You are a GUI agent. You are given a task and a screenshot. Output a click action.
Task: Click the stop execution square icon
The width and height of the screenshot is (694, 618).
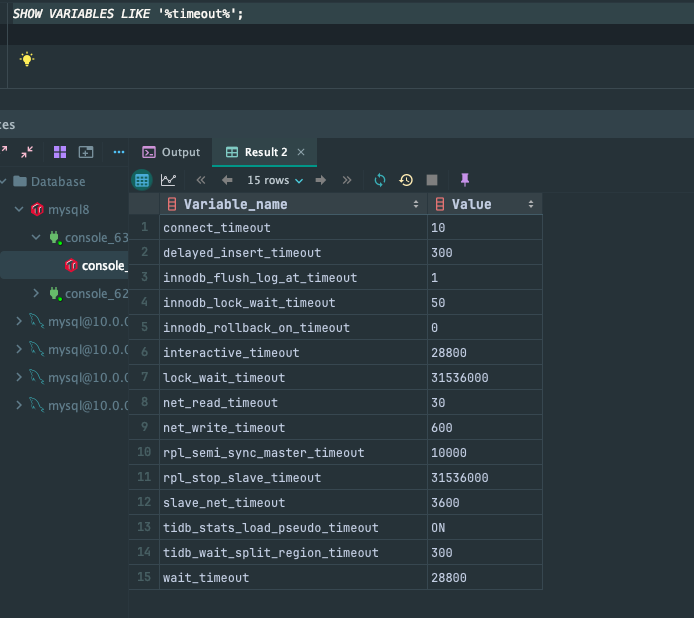click(x=432, y=180)
